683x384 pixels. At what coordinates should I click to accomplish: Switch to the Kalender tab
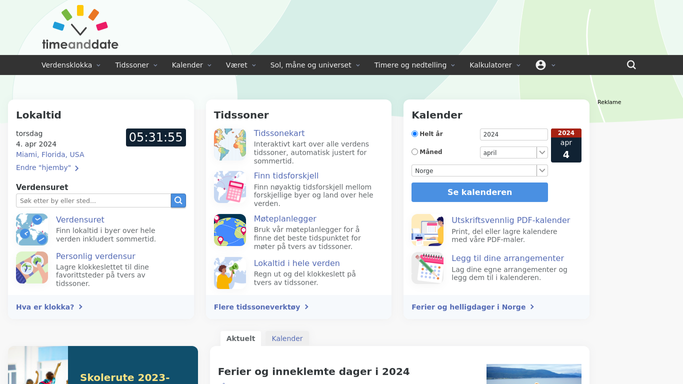pos(287,338)
